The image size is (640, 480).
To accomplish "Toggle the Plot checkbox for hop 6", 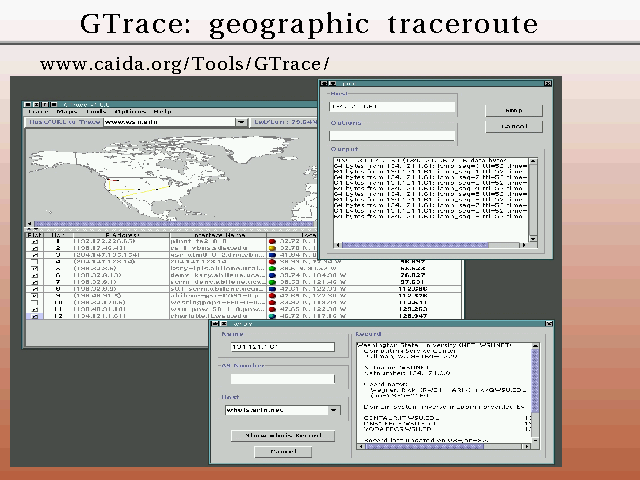I will [x=35, y=276].
